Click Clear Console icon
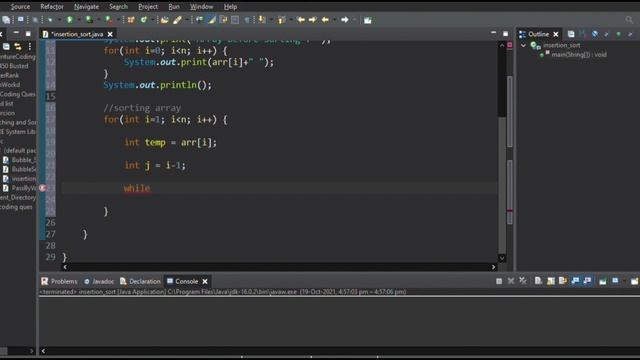640x360 pixels. tap(538, 281)
